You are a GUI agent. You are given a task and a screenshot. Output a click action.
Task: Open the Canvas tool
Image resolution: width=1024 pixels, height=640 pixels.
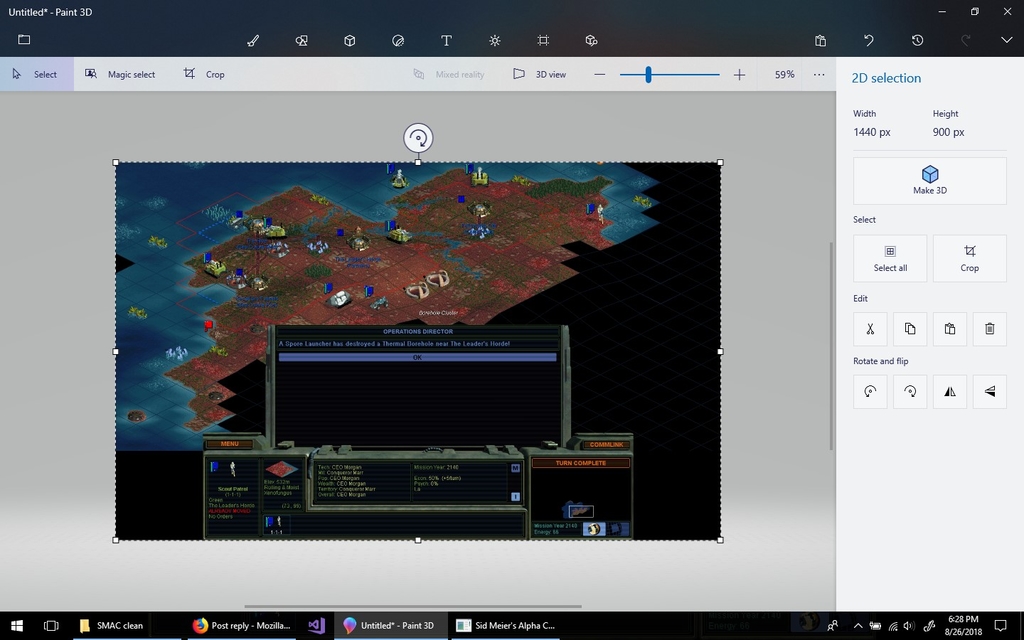click(543, 40)
